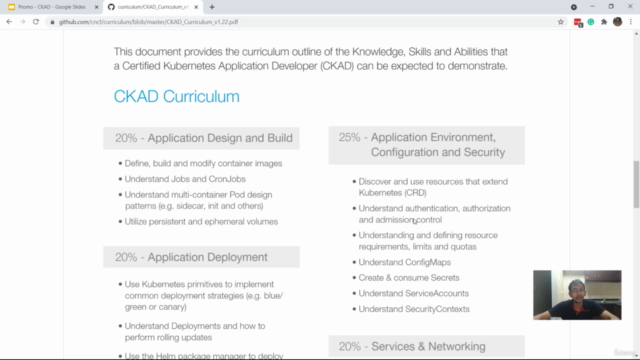Open Chrome's three-dot menu
Screen dimensions: 640x360
point(631,22)
